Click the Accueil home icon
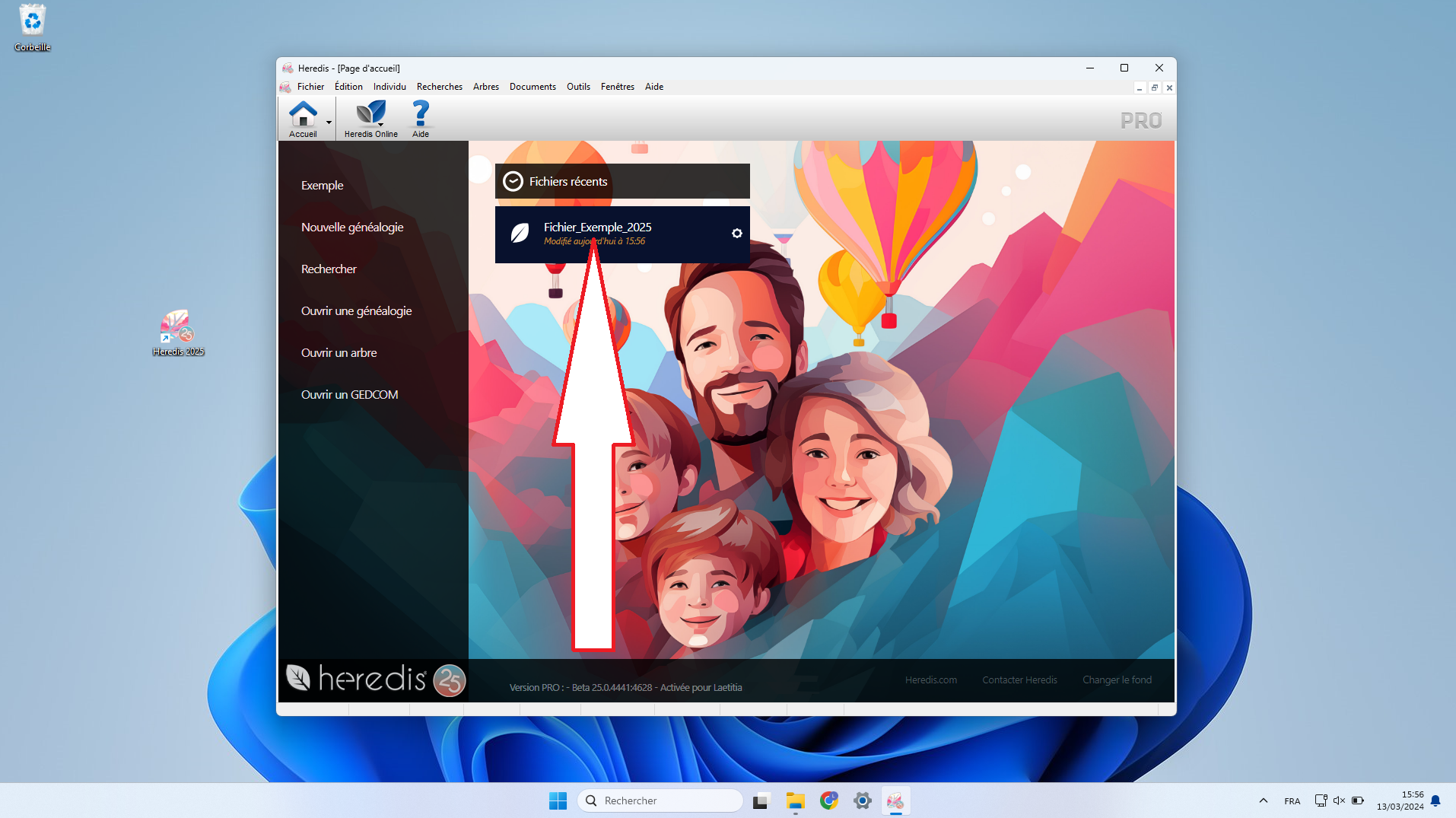The image size is (1456, 818). (x=303, y=116)
